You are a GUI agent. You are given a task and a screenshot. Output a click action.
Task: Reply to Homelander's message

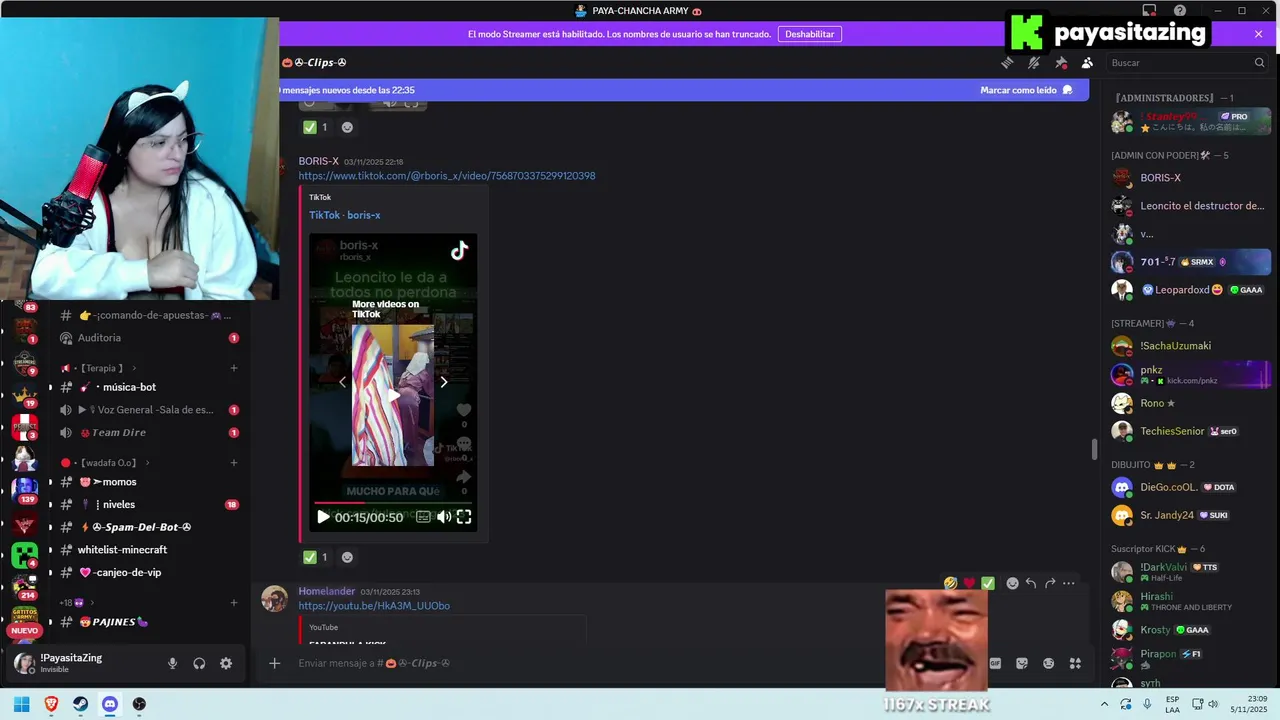[1031, 583]
